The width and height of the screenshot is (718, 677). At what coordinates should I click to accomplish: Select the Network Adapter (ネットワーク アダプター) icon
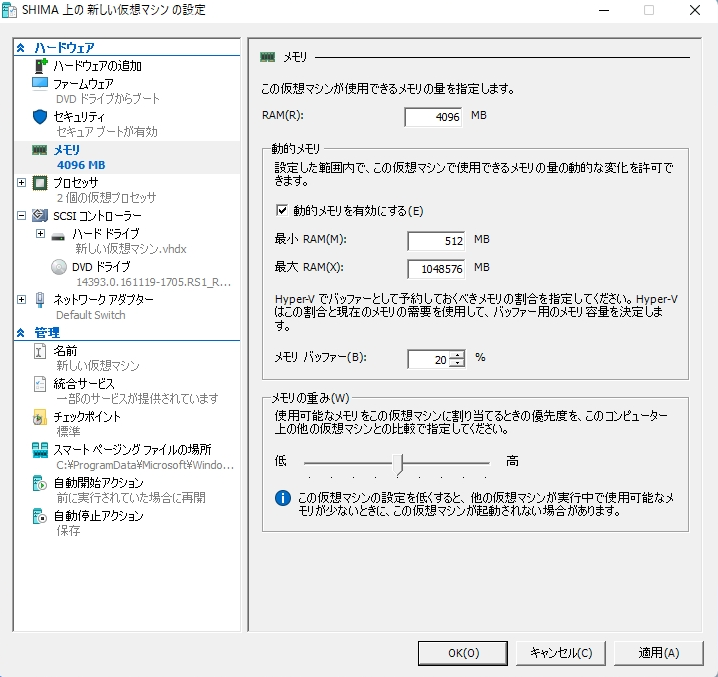[40, 300]
